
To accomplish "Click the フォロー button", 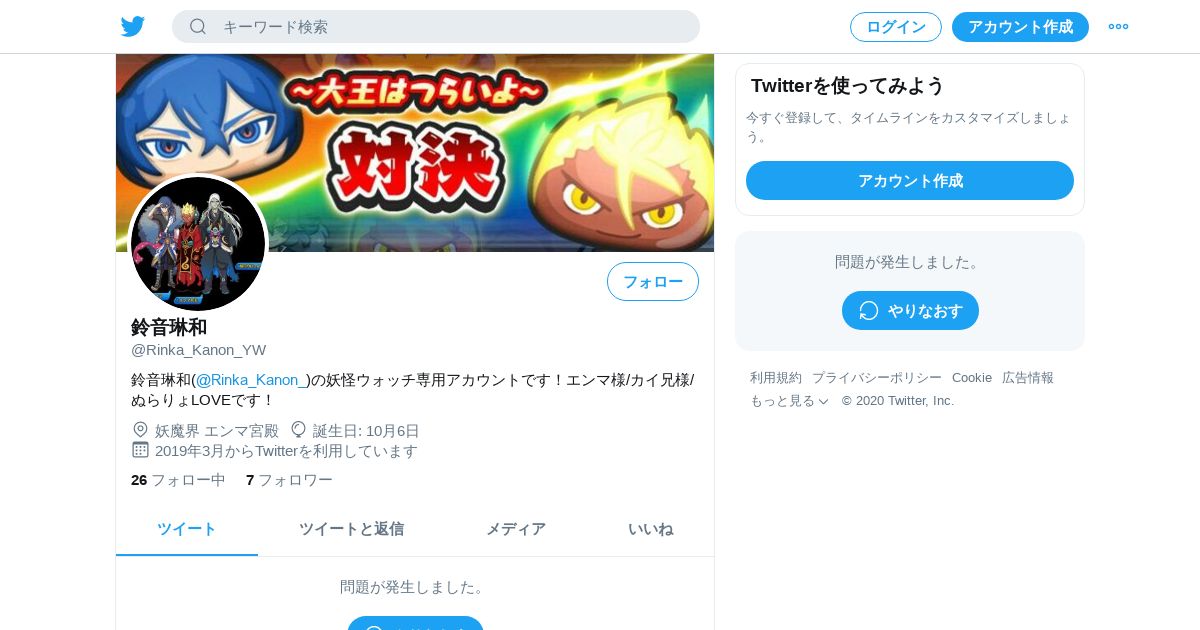I will (653, 282).
